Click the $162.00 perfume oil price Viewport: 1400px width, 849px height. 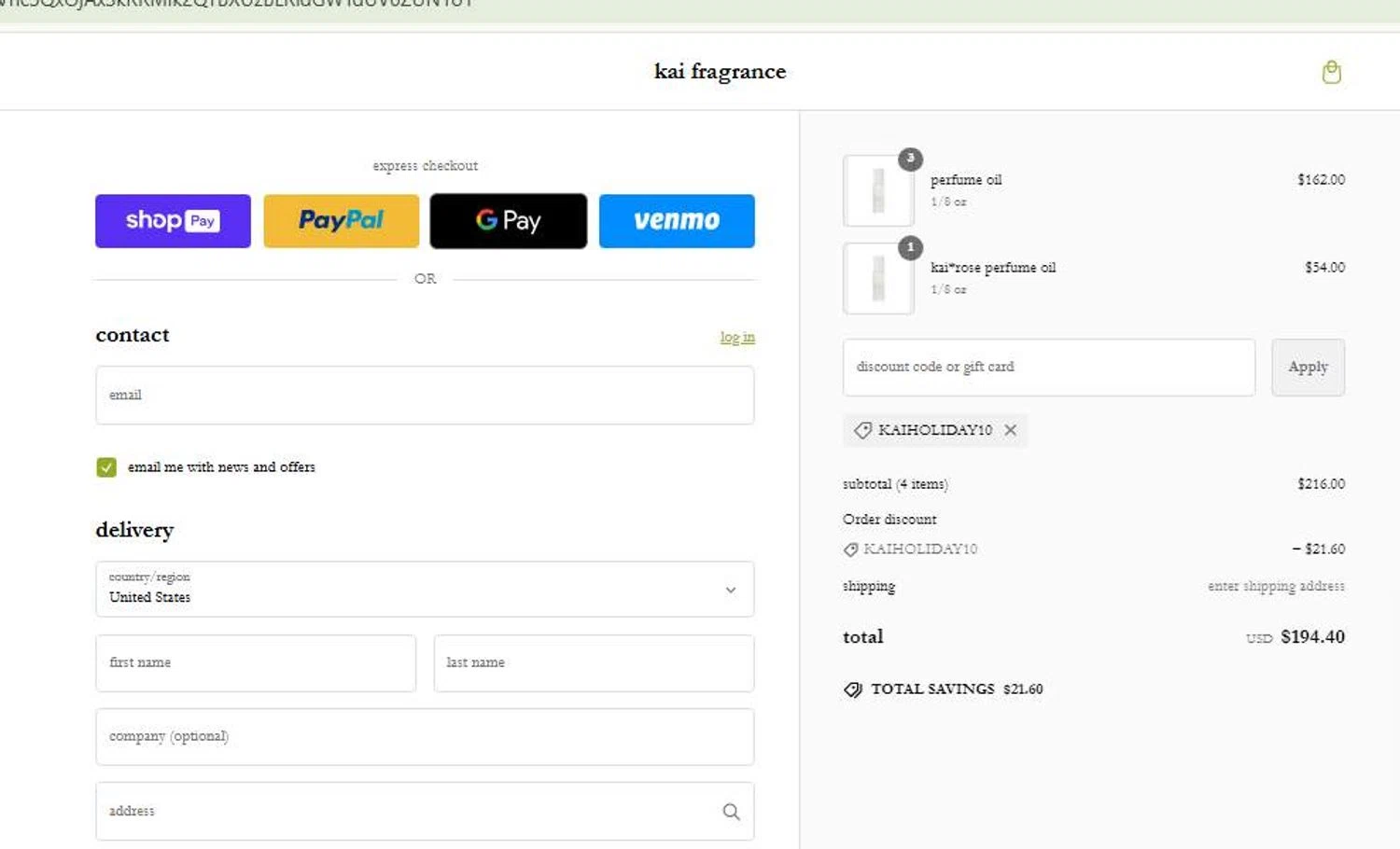pos(1321,180)
